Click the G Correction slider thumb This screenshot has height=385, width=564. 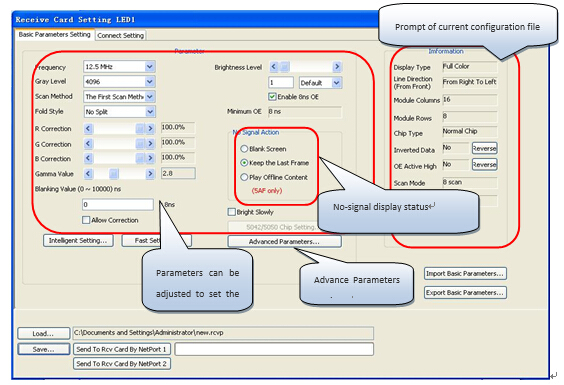tap(140, 144)
